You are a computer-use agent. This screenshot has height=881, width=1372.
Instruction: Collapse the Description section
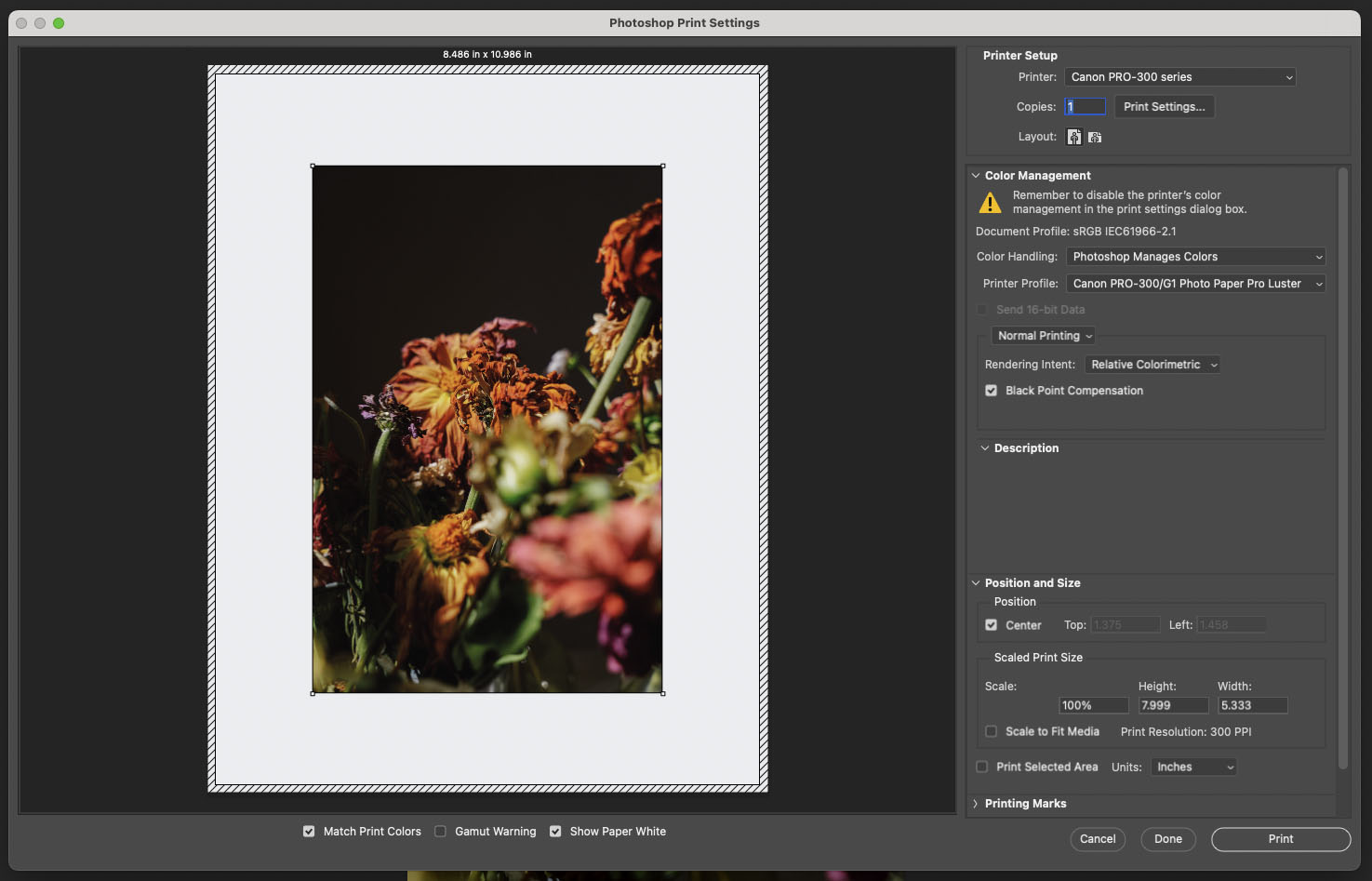pyautogui.click(x=985, y=448)
